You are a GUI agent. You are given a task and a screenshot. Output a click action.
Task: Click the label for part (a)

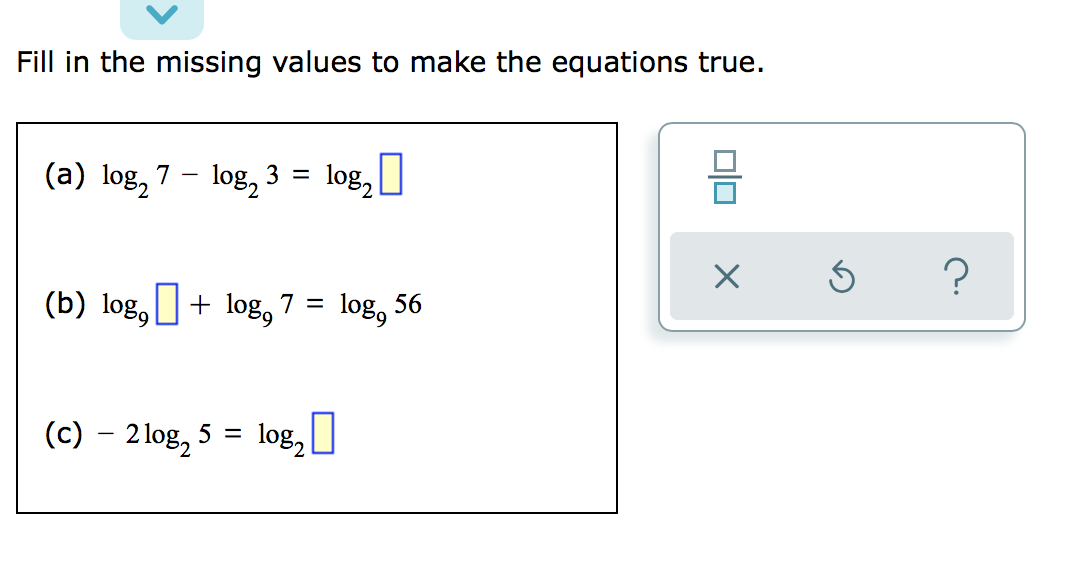click(64, 174)
